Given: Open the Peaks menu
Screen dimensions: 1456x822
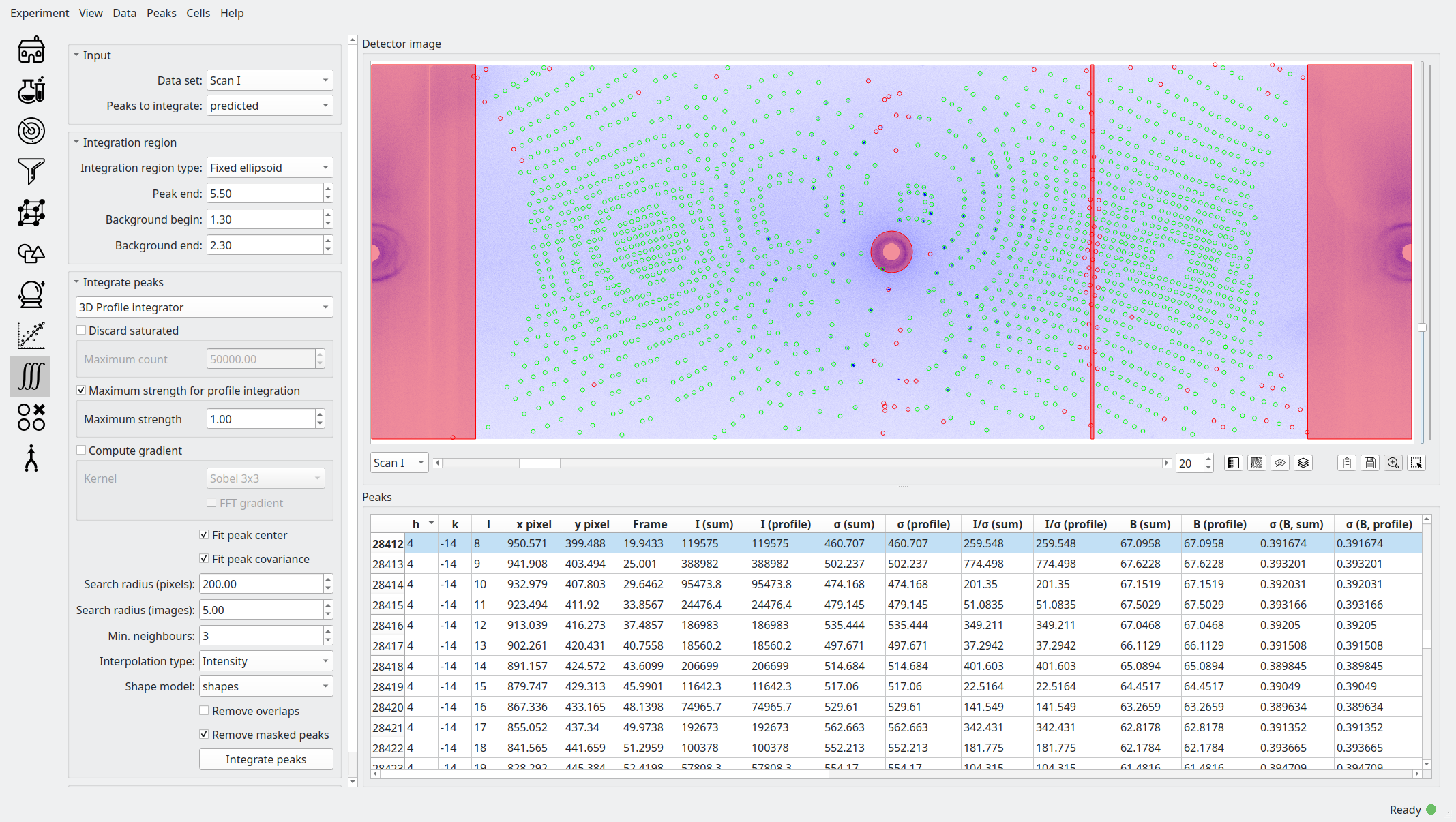Looking at the screenshot, I should coord(161,13).
